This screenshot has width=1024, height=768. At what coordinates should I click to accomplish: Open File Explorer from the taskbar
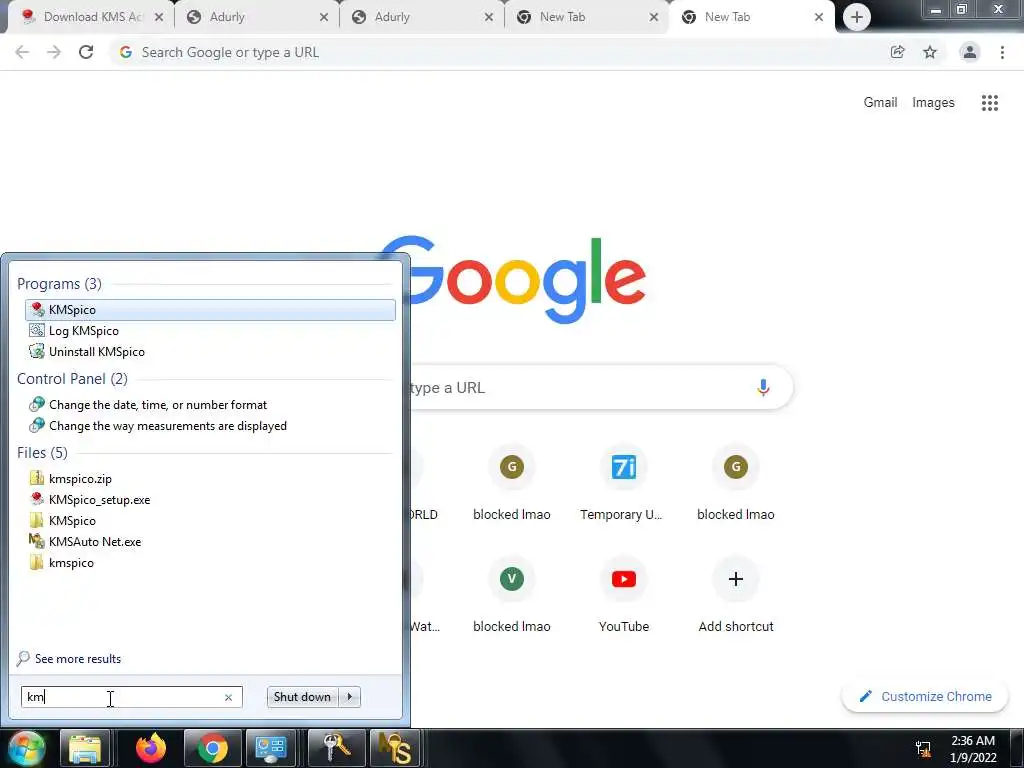point(85,748)
